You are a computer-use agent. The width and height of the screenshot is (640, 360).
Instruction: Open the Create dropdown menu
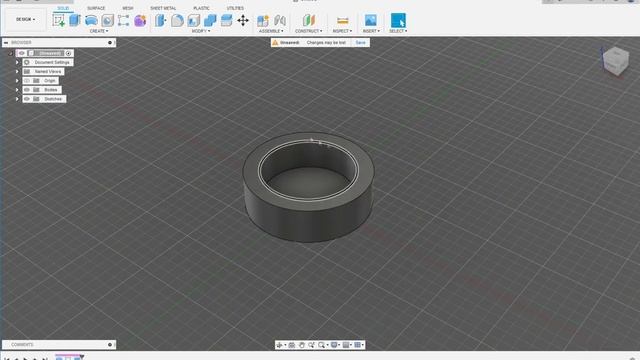(99, 31)
